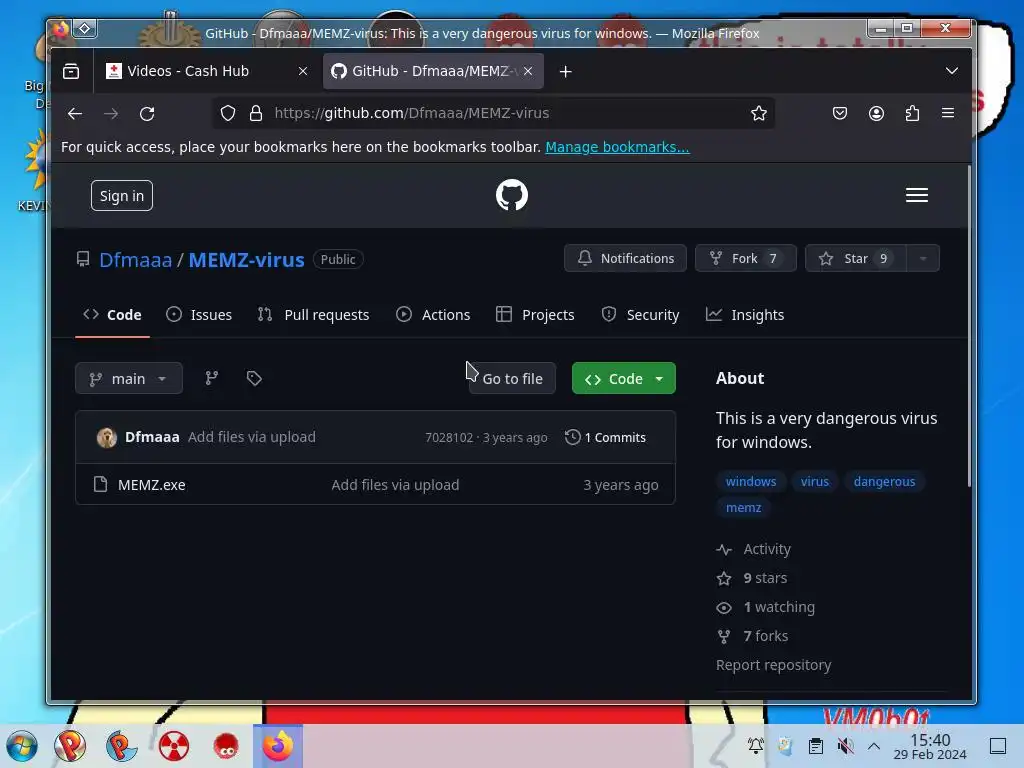View 9 stars link
The width and height of the screenshot is (1024, 768).
[752, 578]
